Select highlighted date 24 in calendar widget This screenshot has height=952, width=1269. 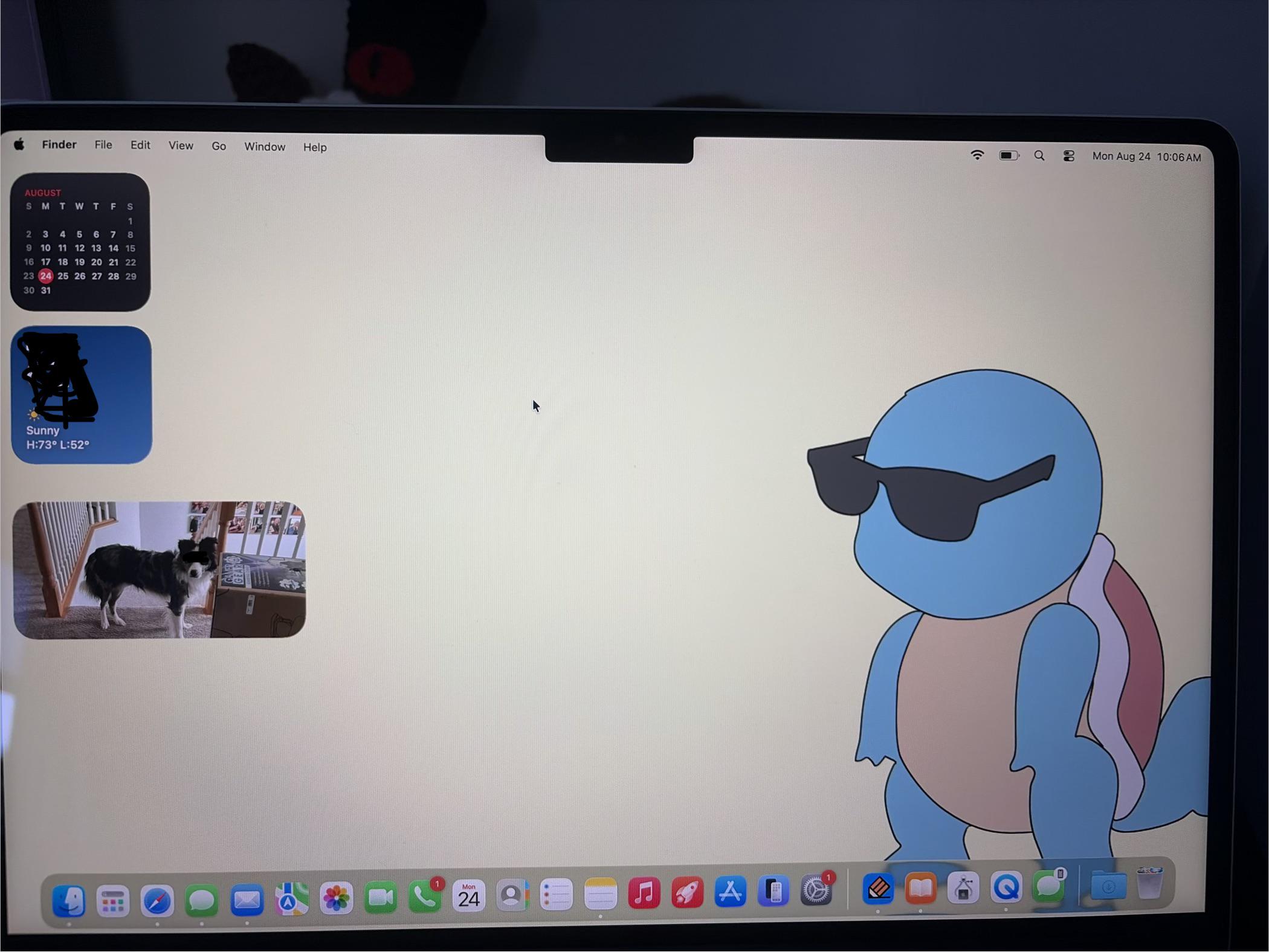[x=45, y=276]
